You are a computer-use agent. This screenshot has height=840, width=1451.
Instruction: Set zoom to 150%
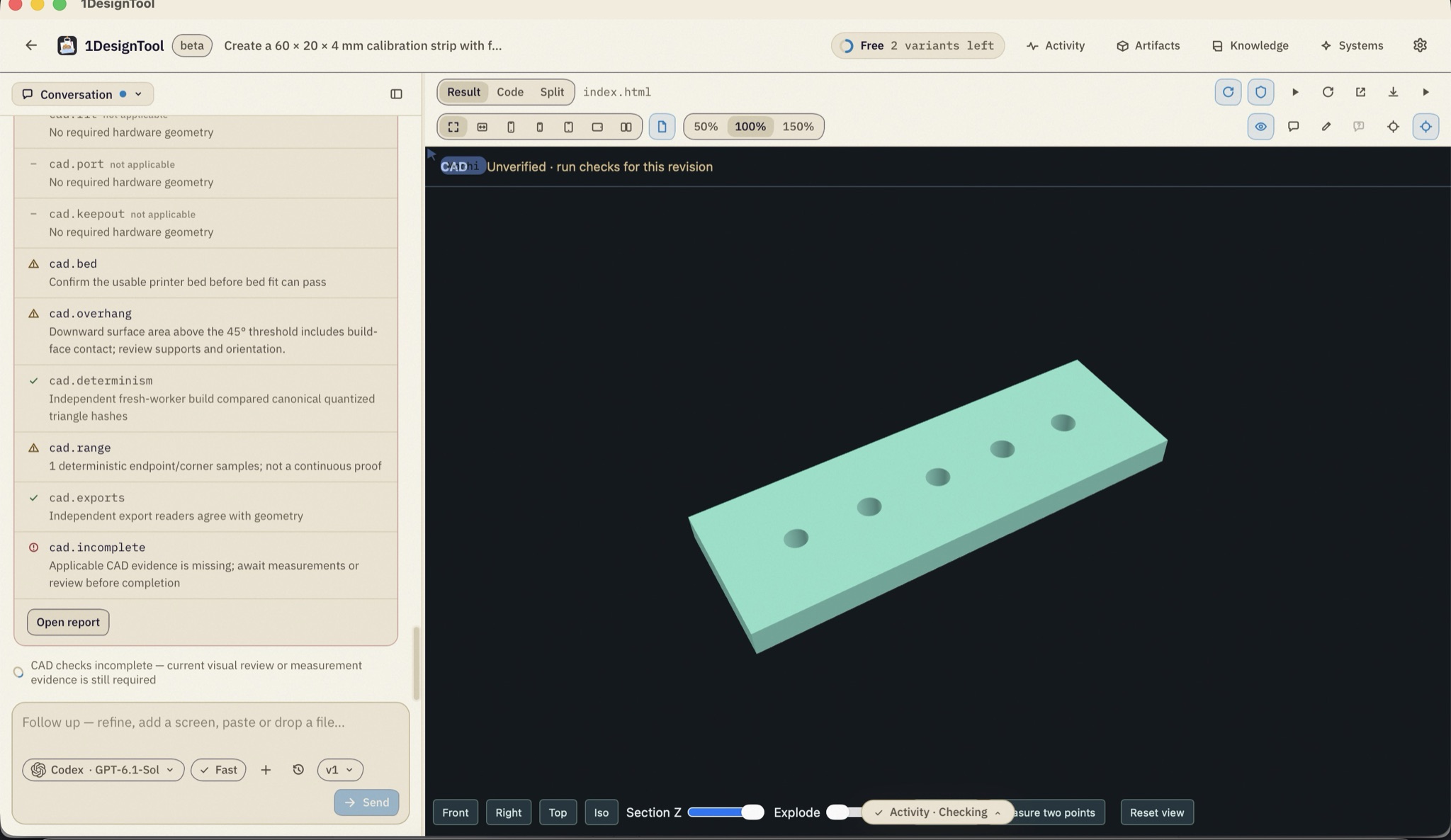click(x=798, y=127)
